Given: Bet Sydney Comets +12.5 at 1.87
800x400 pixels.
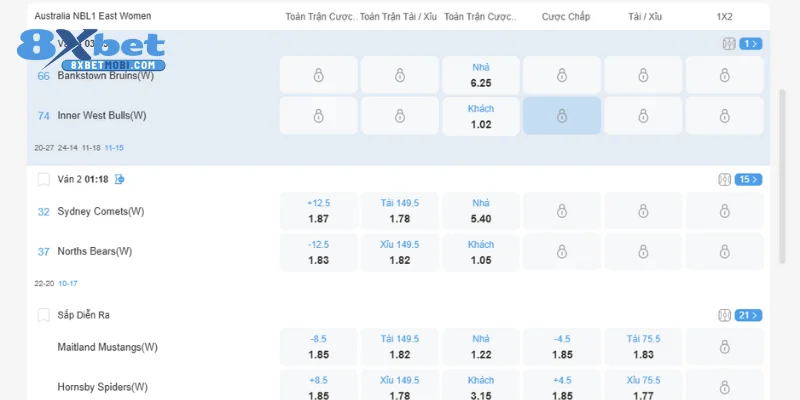Looking at the screenshot, I should pyautogui.click(x=319, y=211).
